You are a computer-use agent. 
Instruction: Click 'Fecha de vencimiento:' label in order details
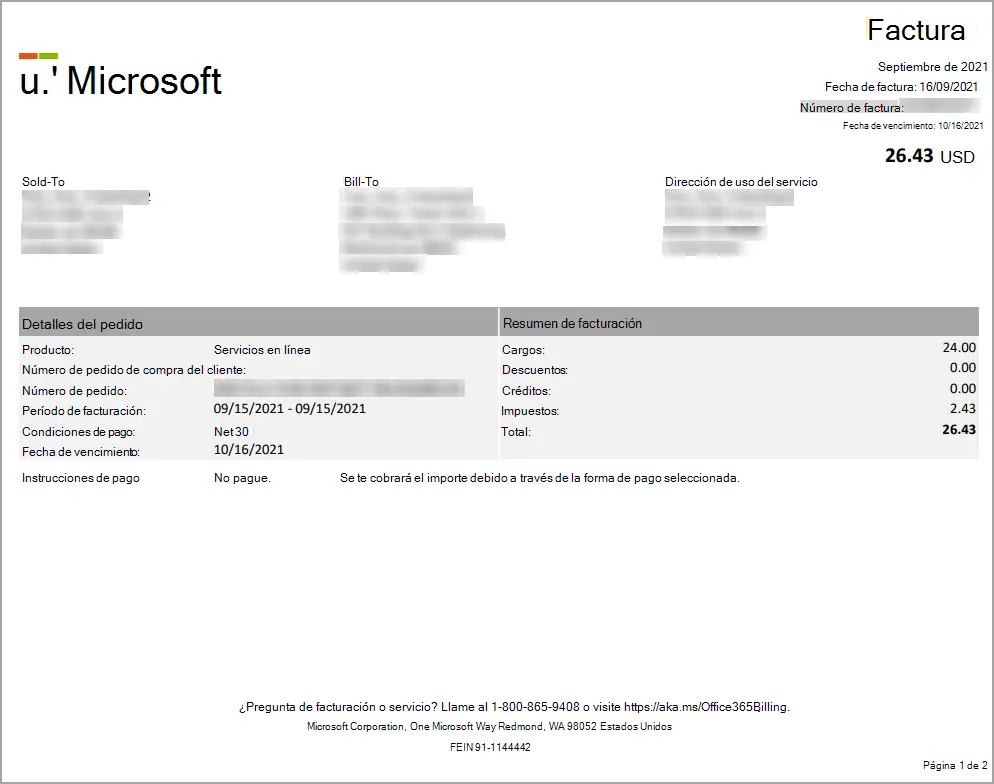pos(81,453)
